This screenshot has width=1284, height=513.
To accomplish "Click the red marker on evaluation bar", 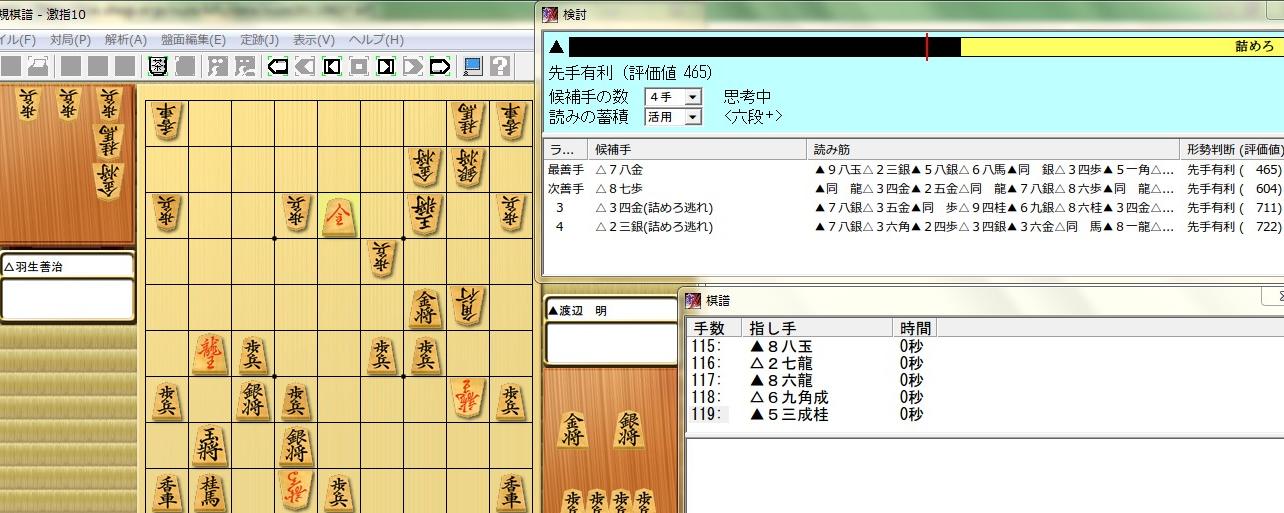I will (x=927, y=47).
